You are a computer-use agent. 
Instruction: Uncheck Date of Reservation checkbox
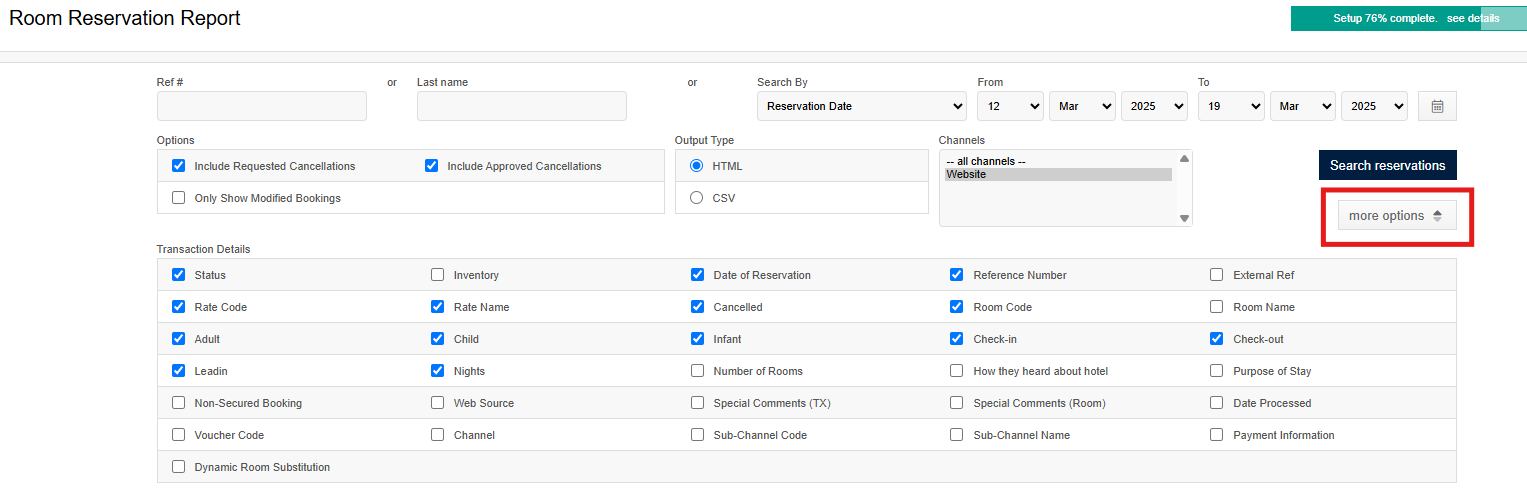[698, 275]
